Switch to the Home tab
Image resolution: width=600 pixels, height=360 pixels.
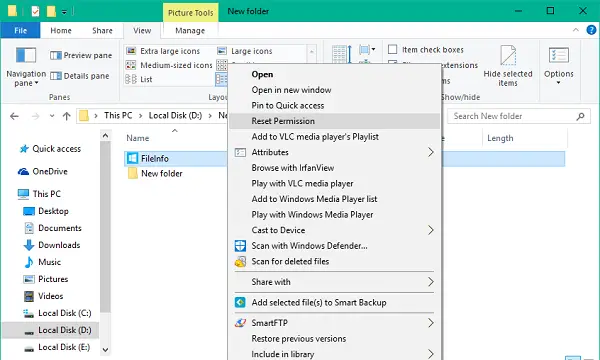61,30
